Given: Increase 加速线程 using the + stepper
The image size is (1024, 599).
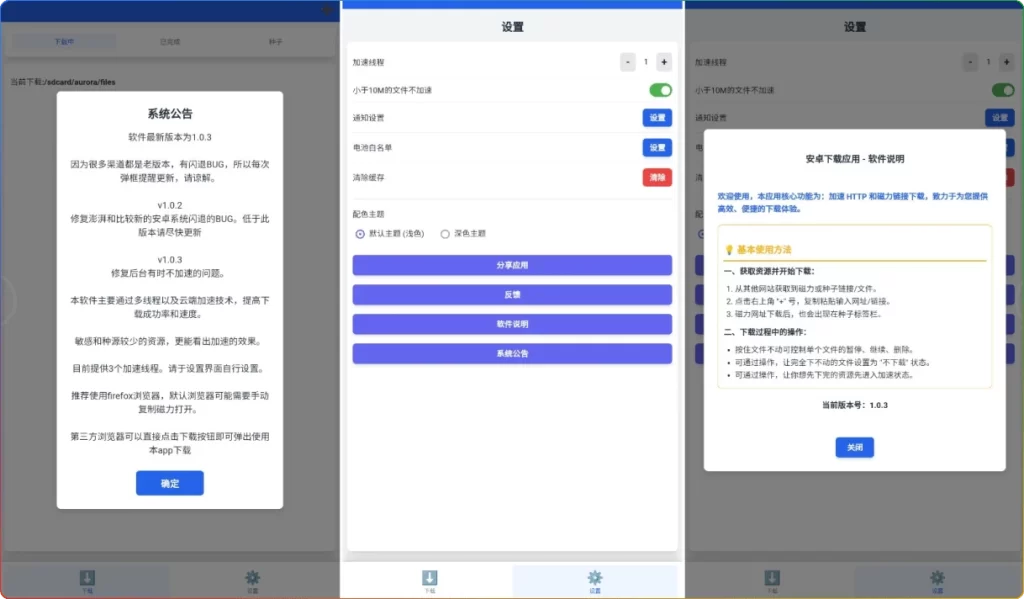Looking at the screenshot, I should tap(663, 60).
